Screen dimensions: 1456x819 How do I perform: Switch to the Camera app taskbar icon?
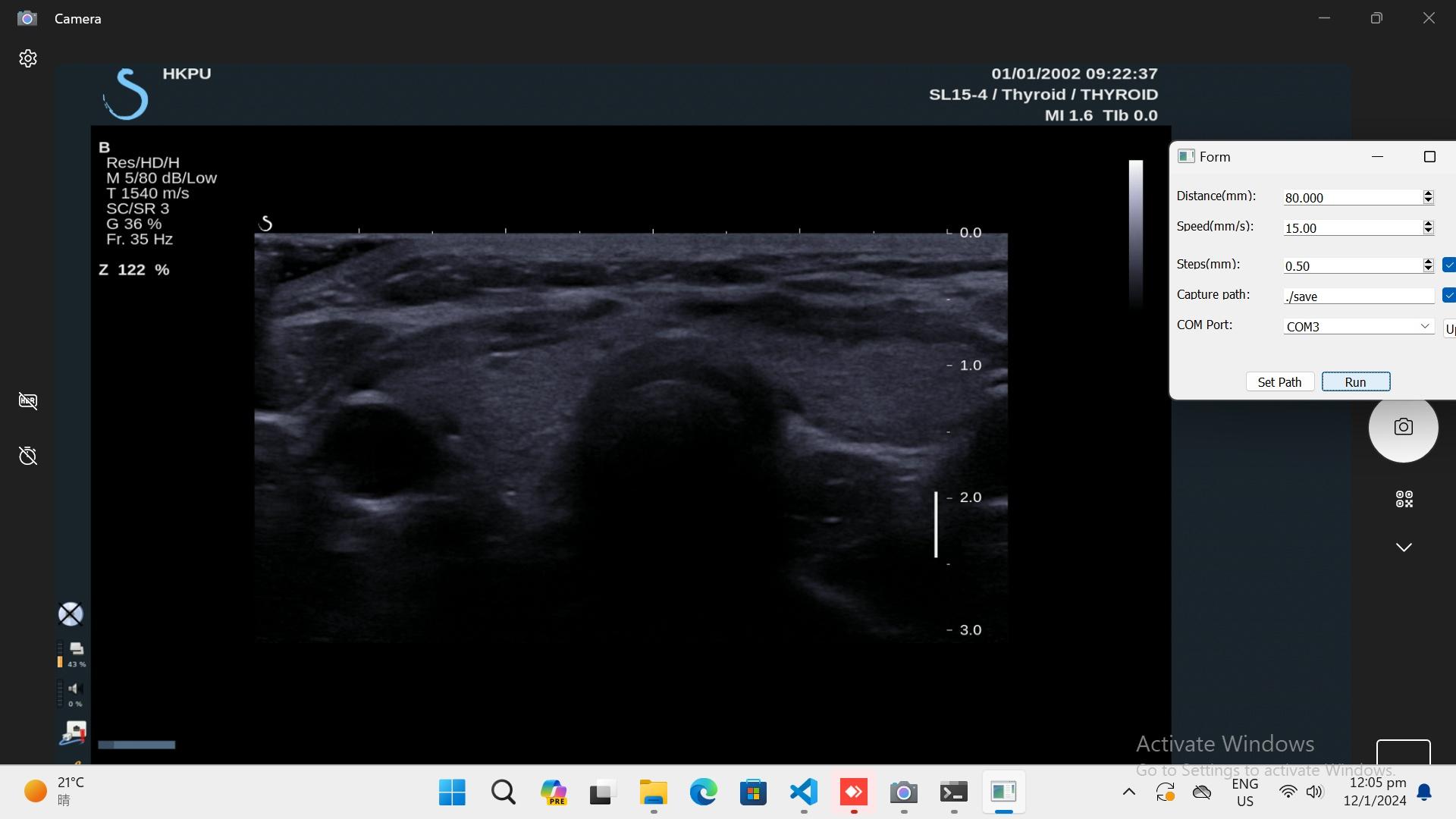904,792
